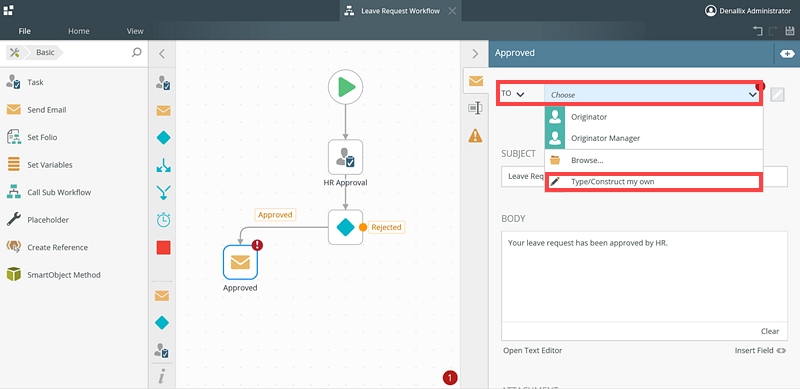
Task: Click the red End step icon
Action: [x=163, y=248]
